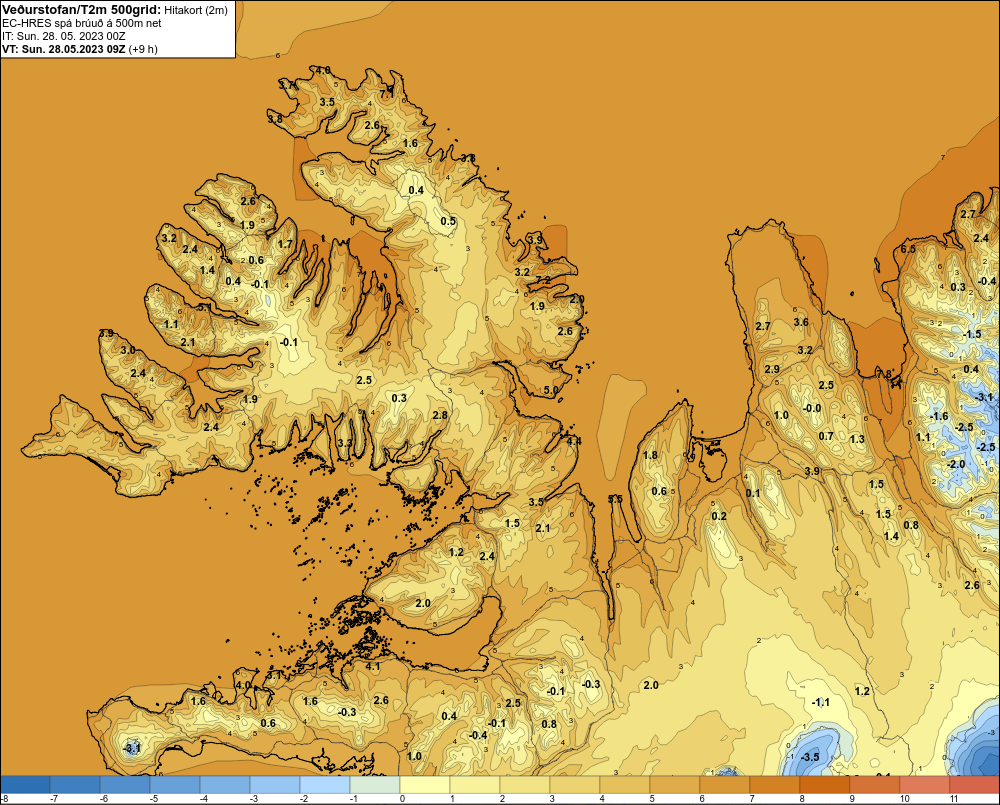
Task: Click the "3.3" temperature value
Action: click(344, 443)
